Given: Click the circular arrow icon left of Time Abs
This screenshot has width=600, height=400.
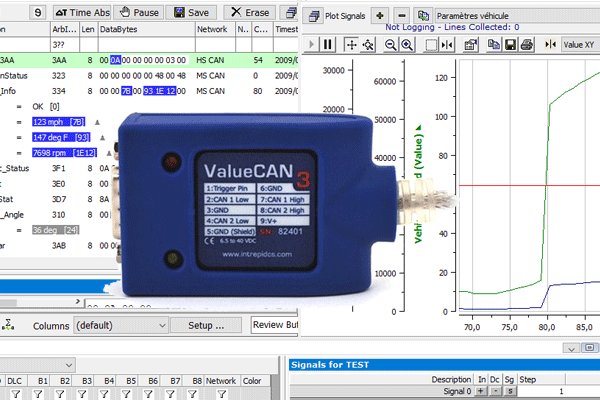Looking at the screenshot, I should [38, 13].
